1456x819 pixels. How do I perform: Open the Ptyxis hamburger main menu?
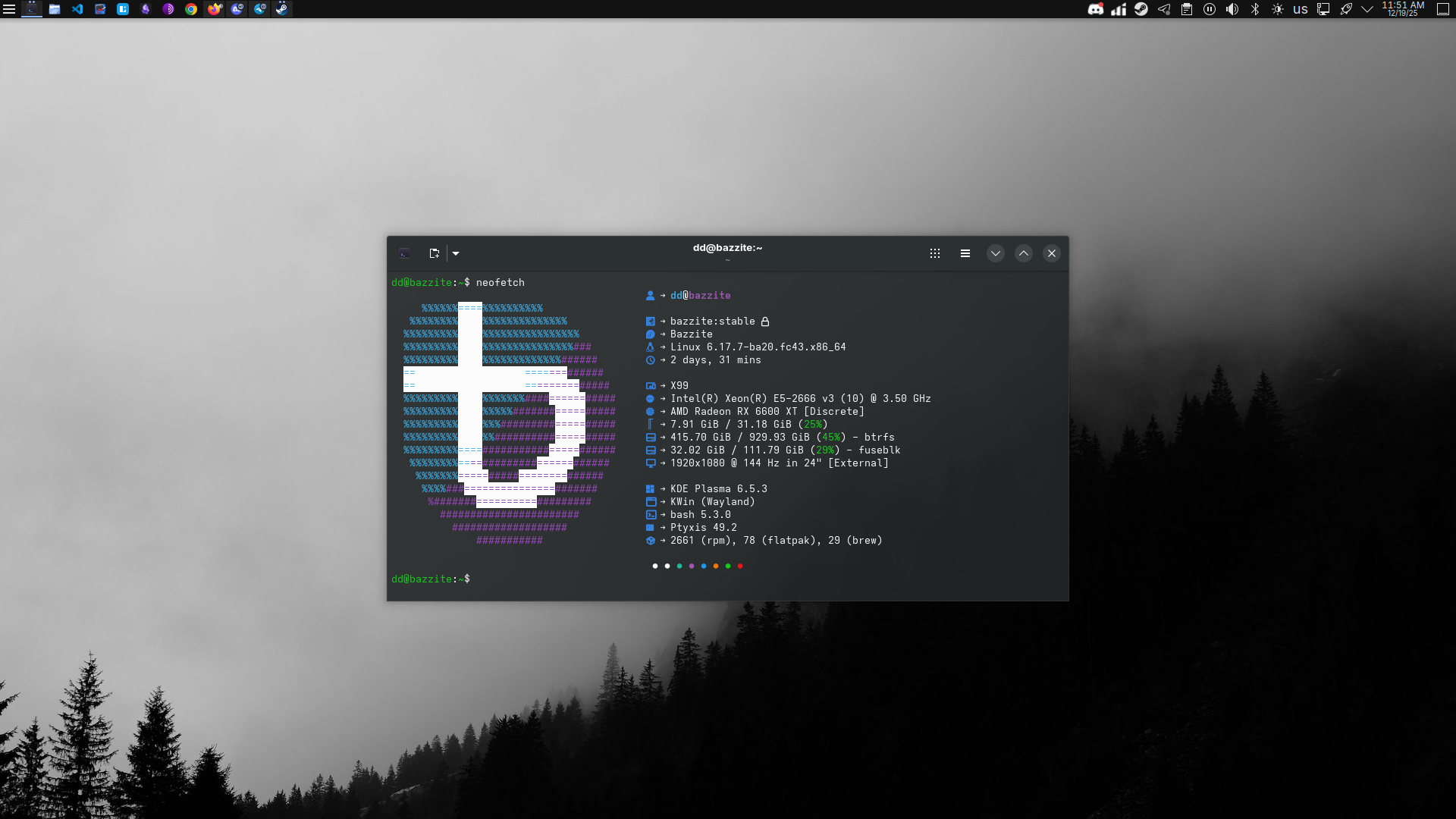965,253
